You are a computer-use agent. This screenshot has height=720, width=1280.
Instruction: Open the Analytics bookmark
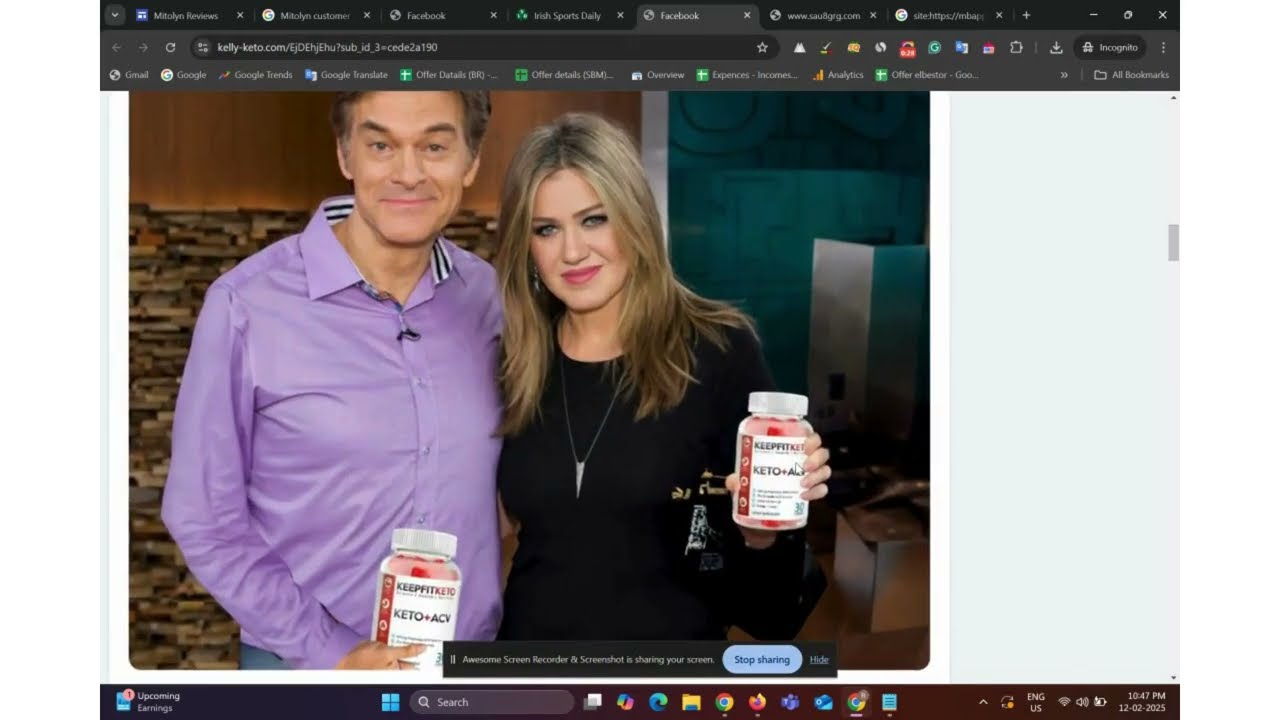838,75
